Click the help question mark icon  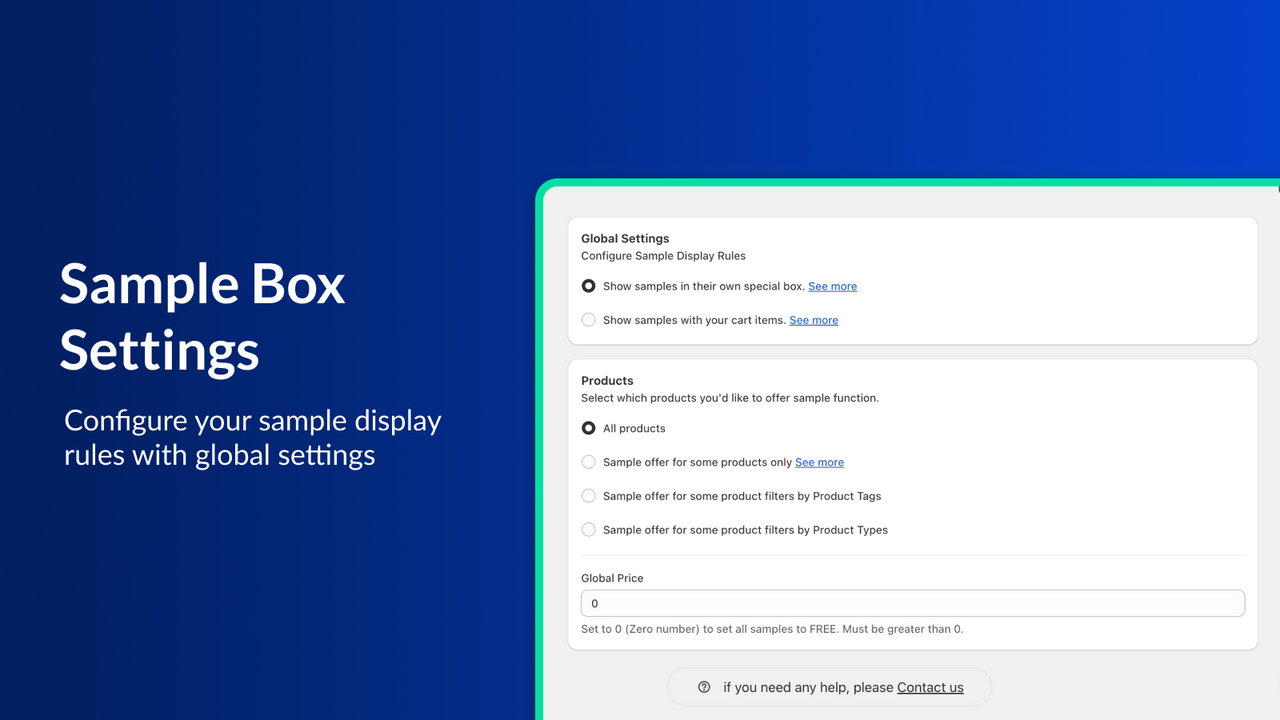click(704, 687)
